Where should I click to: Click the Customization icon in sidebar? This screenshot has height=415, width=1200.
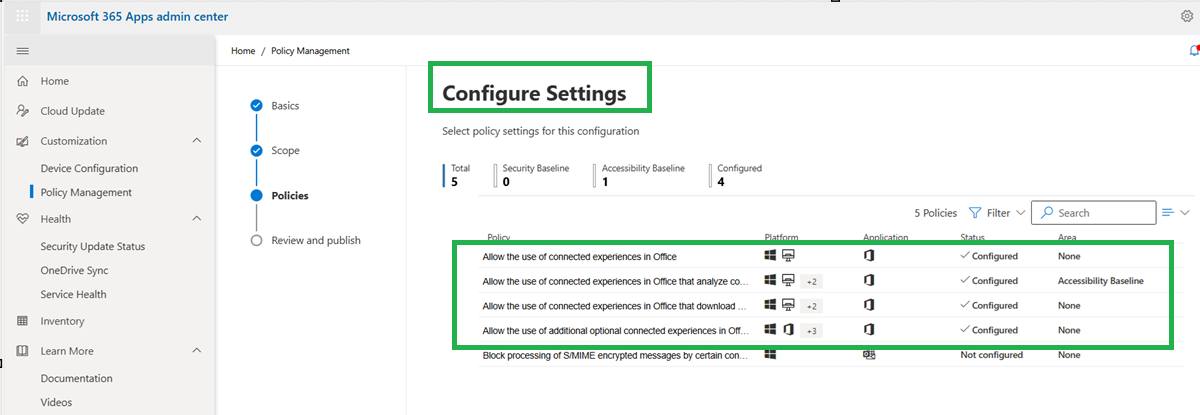22,141
